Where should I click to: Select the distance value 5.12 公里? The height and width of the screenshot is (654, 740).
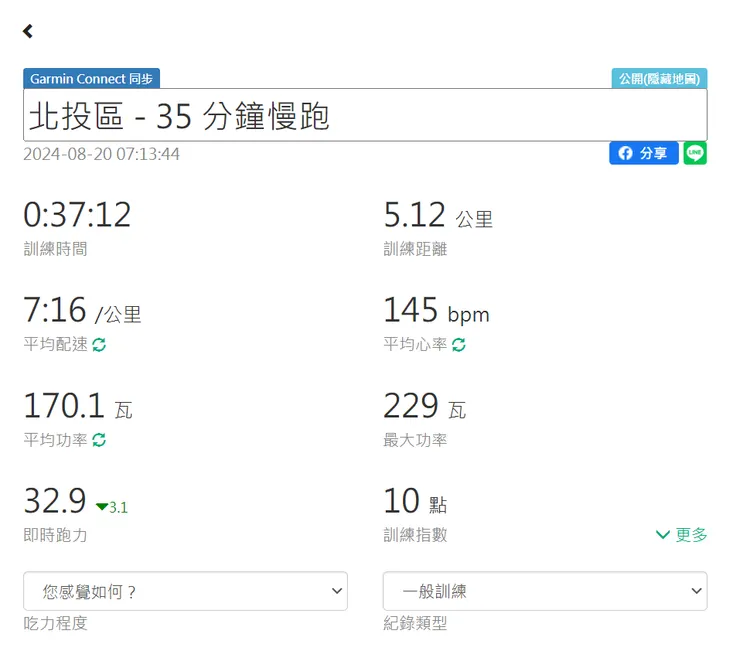tap(438, 216)
